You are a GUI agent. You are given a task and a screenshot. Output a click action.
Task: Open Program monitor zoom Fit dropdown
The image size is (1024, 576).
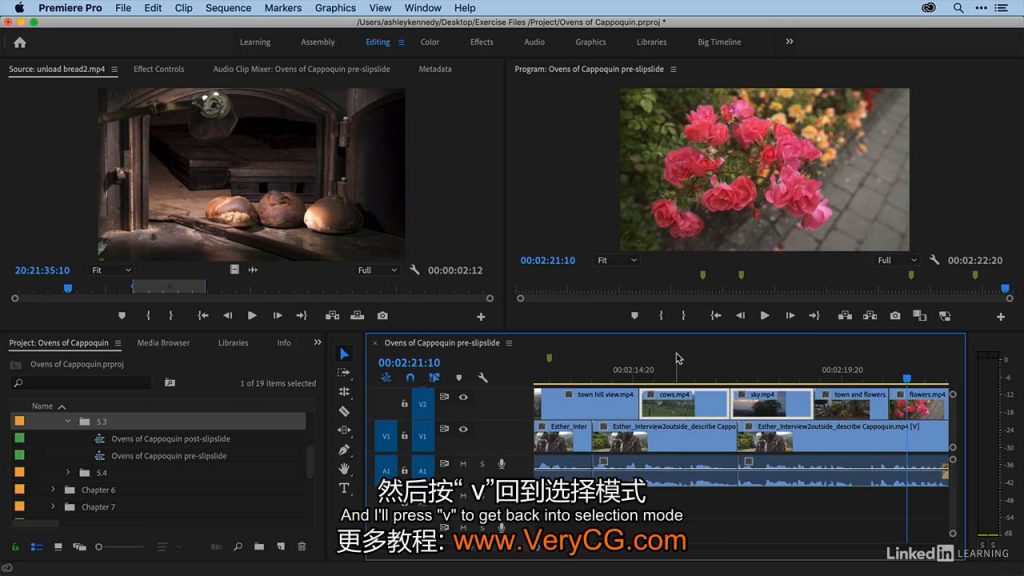[616, 260]
